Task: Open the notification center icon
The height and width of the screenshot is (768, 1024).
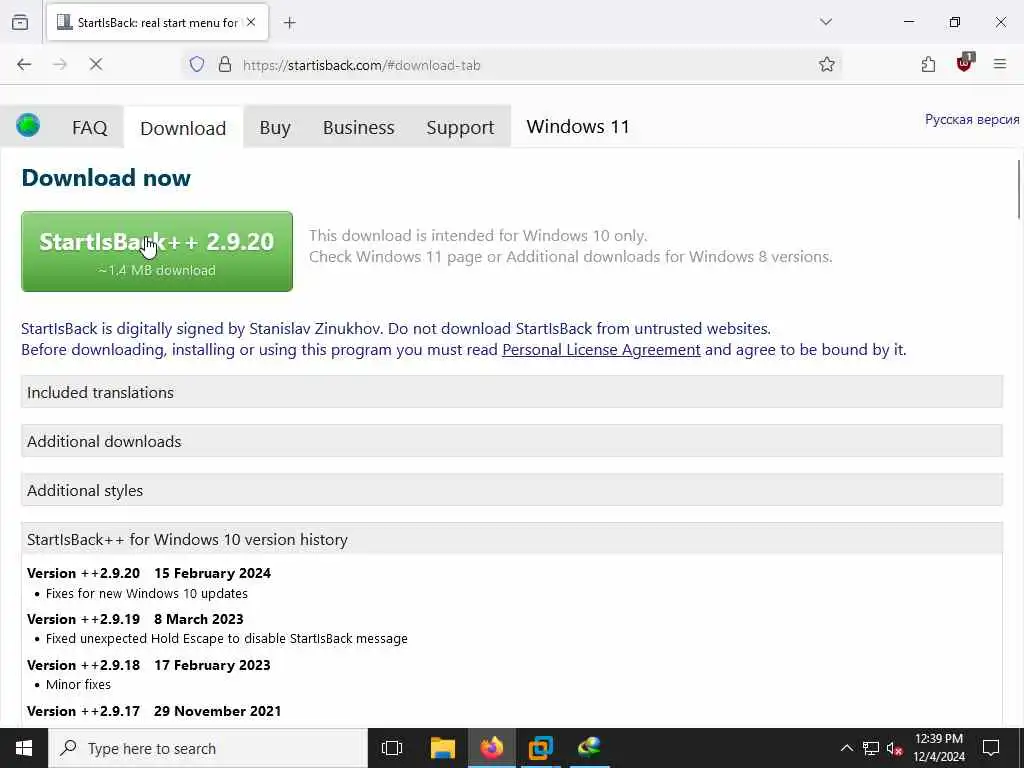Action: point(991,748)
